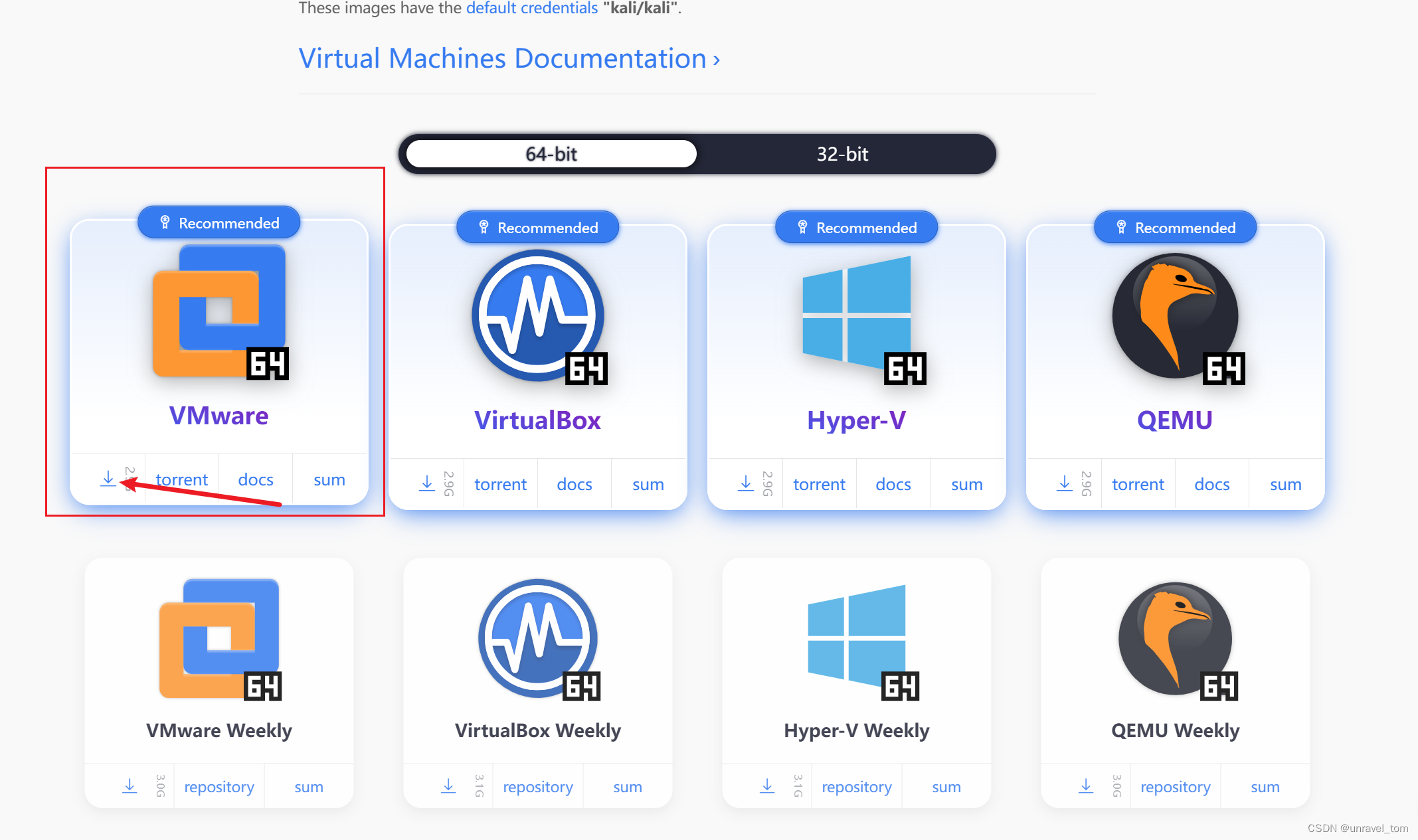The height and width of the screenshot is (840, 1418).
Task: Download the Hyper-V Weekly image
Action: click(767, 786)
